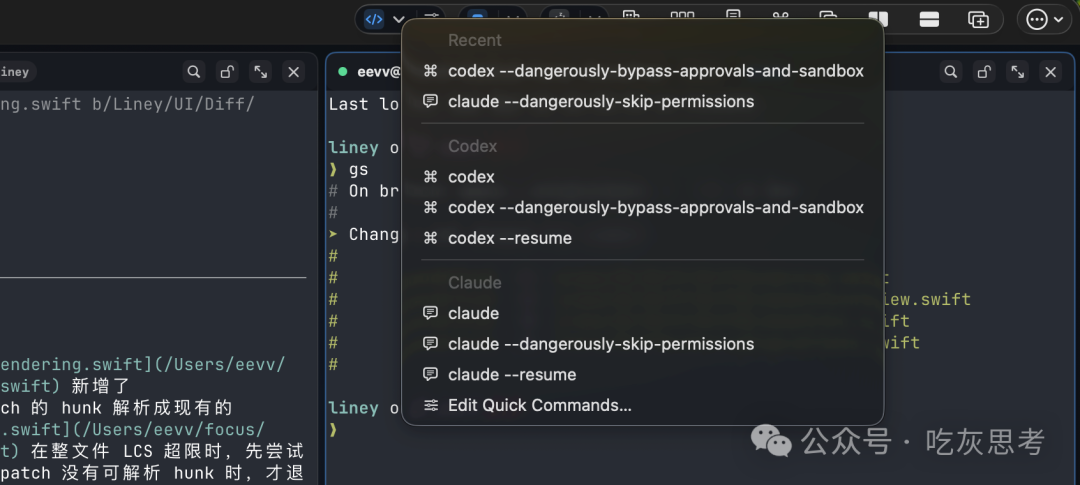Click the command icon beside codex --resume

coord(430,238)
